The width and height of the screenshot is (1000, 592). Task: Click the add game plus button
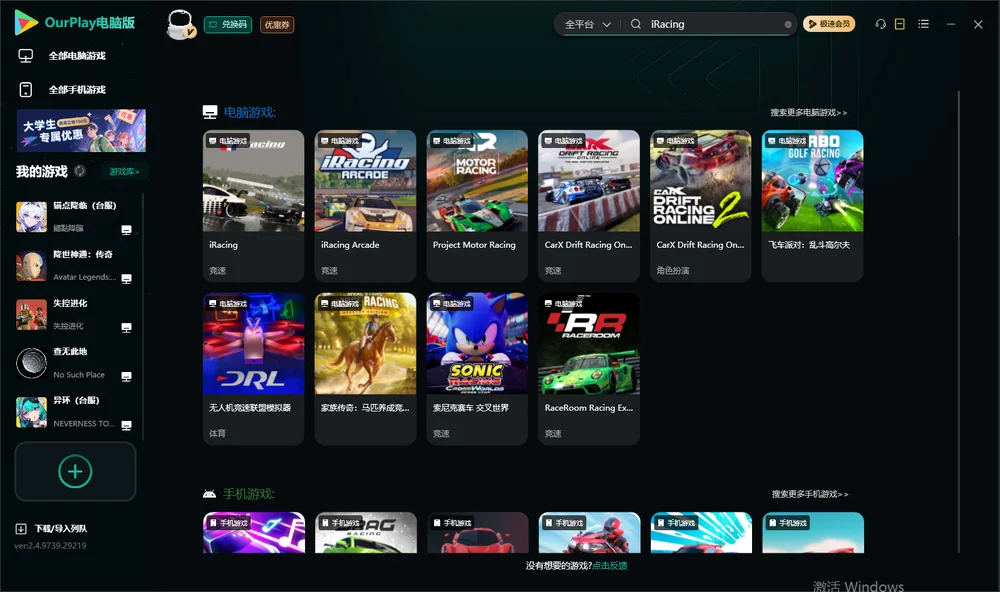75,471
